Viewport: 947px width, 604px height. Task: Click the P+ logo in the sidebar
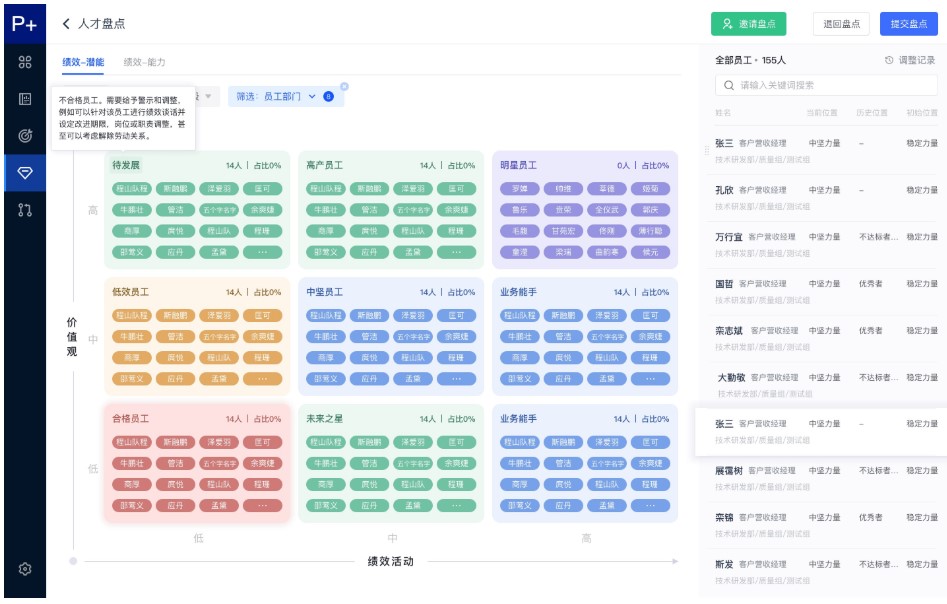point(22,23)
